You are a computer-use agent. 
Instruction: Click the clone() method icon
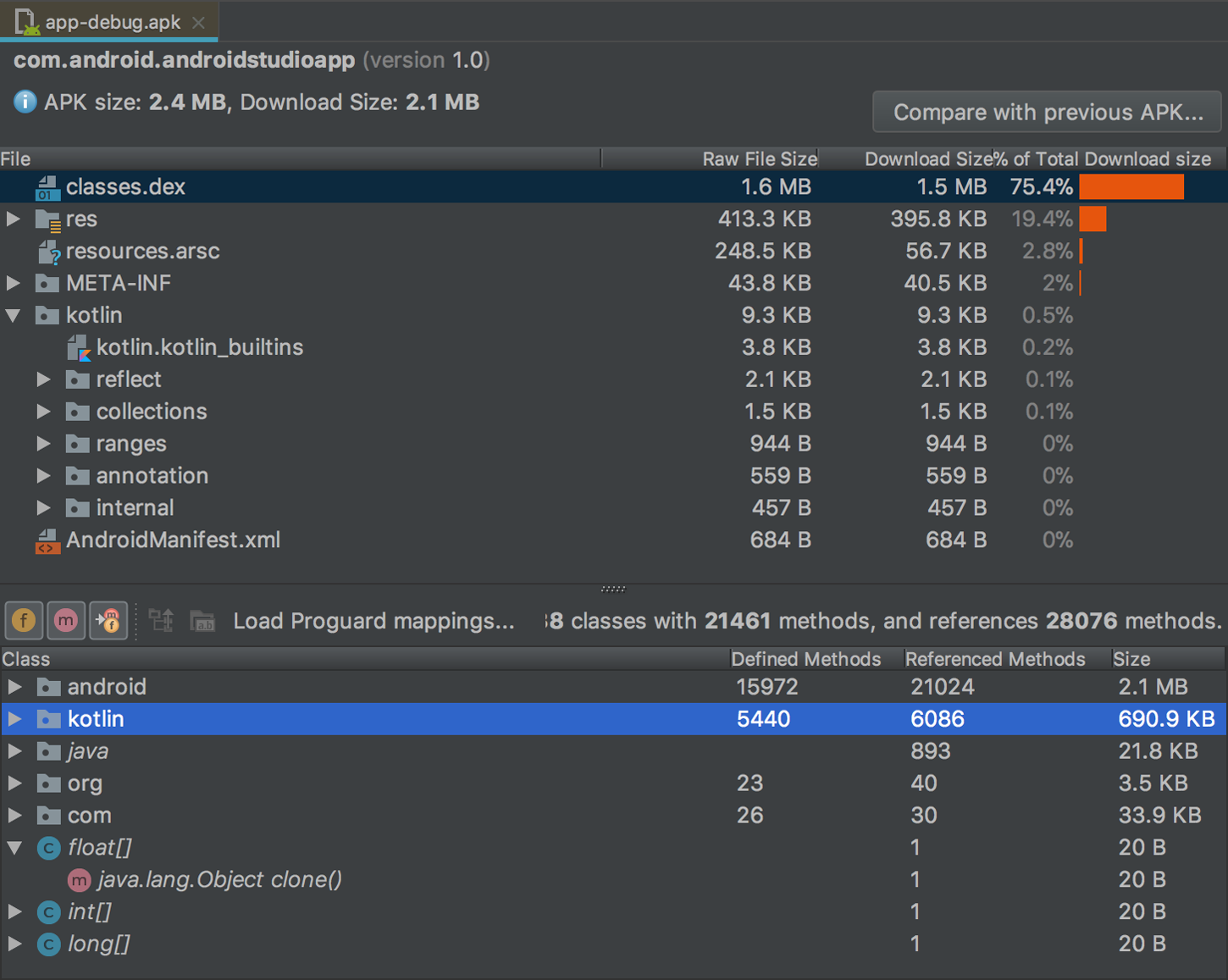point(80,880)
